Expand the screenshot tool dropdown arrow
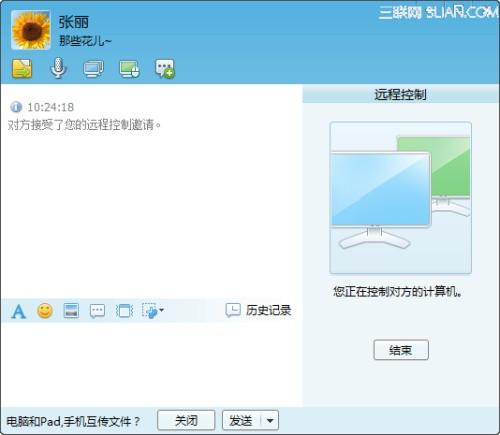 point(162,310)
